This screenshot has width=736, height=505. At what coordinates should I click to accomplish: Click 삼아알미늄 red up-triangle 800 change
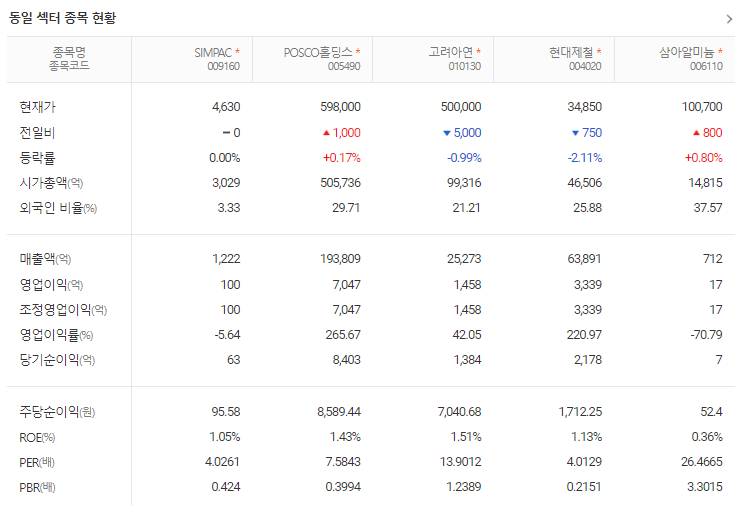[x=707, y=133]
